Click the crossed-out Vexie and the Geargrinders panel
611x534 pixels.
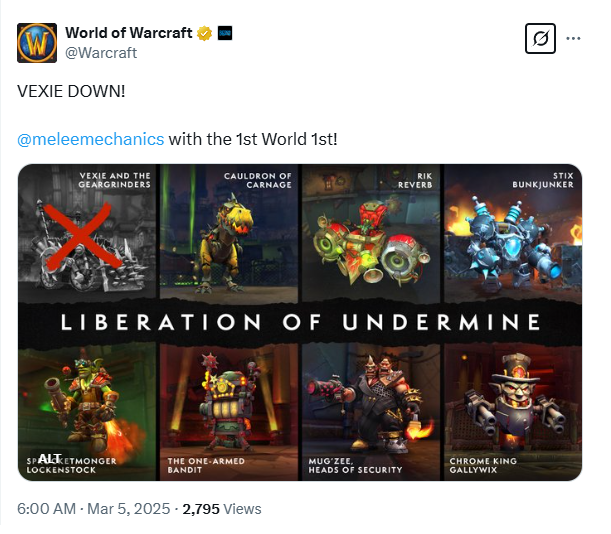(x=87, y=232)
